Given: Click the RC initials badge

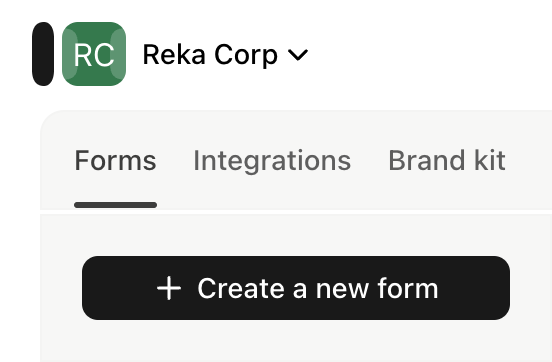Looking at the screenshot, I should [94, 54].
